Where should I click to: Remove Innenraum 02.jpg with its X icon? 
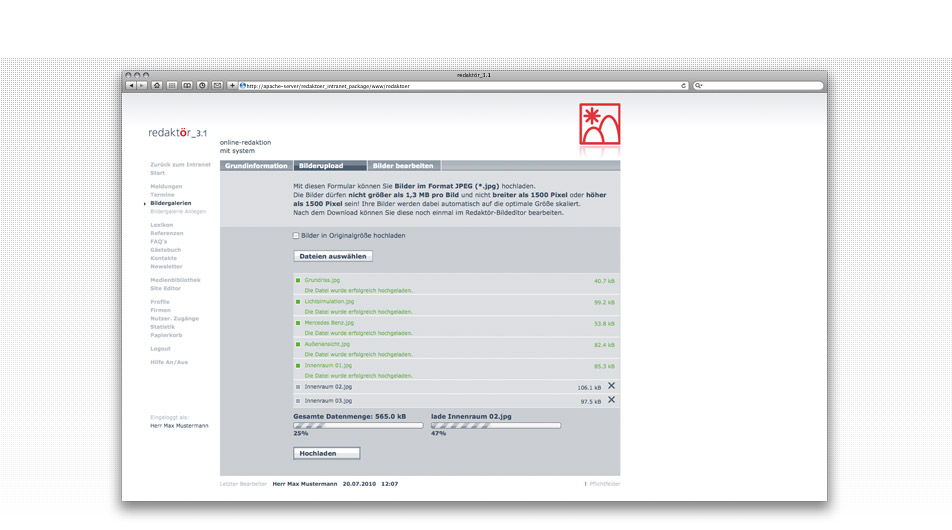click(x=611, y=386)
